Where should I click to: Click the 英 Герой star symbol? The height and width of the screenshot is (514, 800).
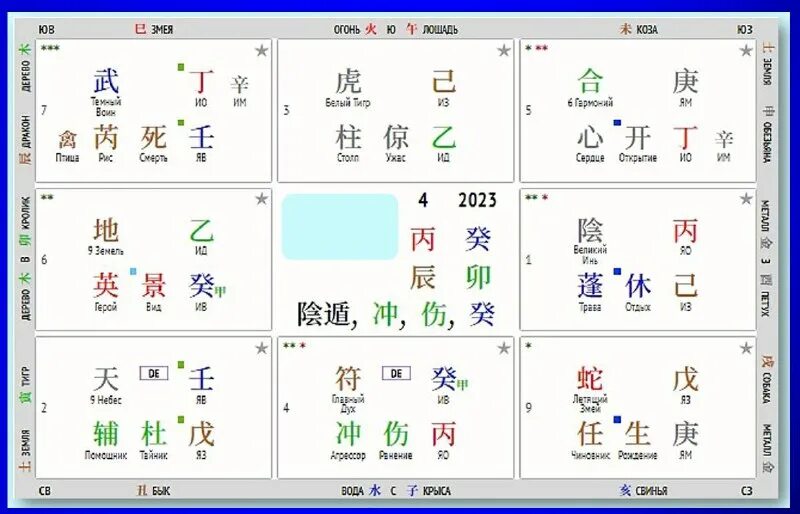point(106,286)
